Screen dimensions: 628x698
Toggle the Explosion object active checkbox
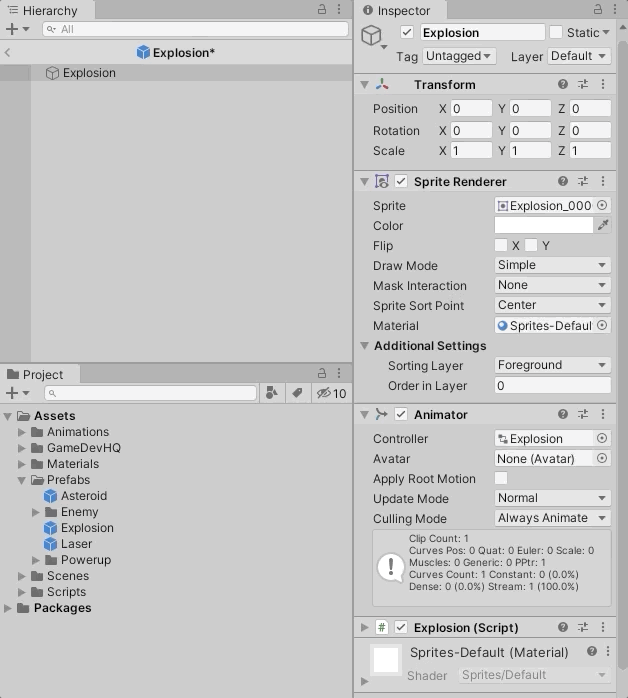tap(406, 32)
